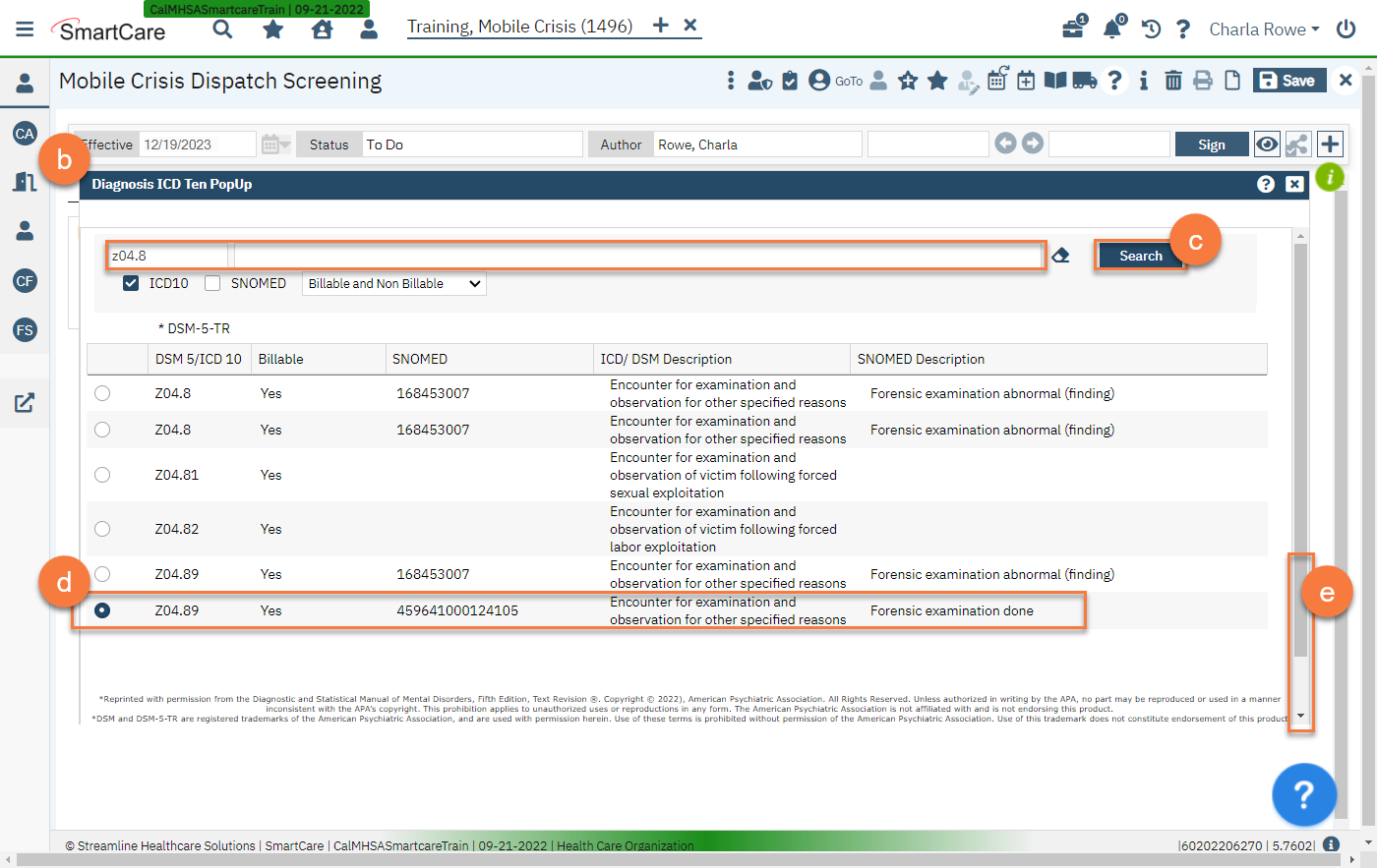Open the notifications bell icon
The width and height of the screenshot is (1377, 868).
click(x=1111, y=29)
